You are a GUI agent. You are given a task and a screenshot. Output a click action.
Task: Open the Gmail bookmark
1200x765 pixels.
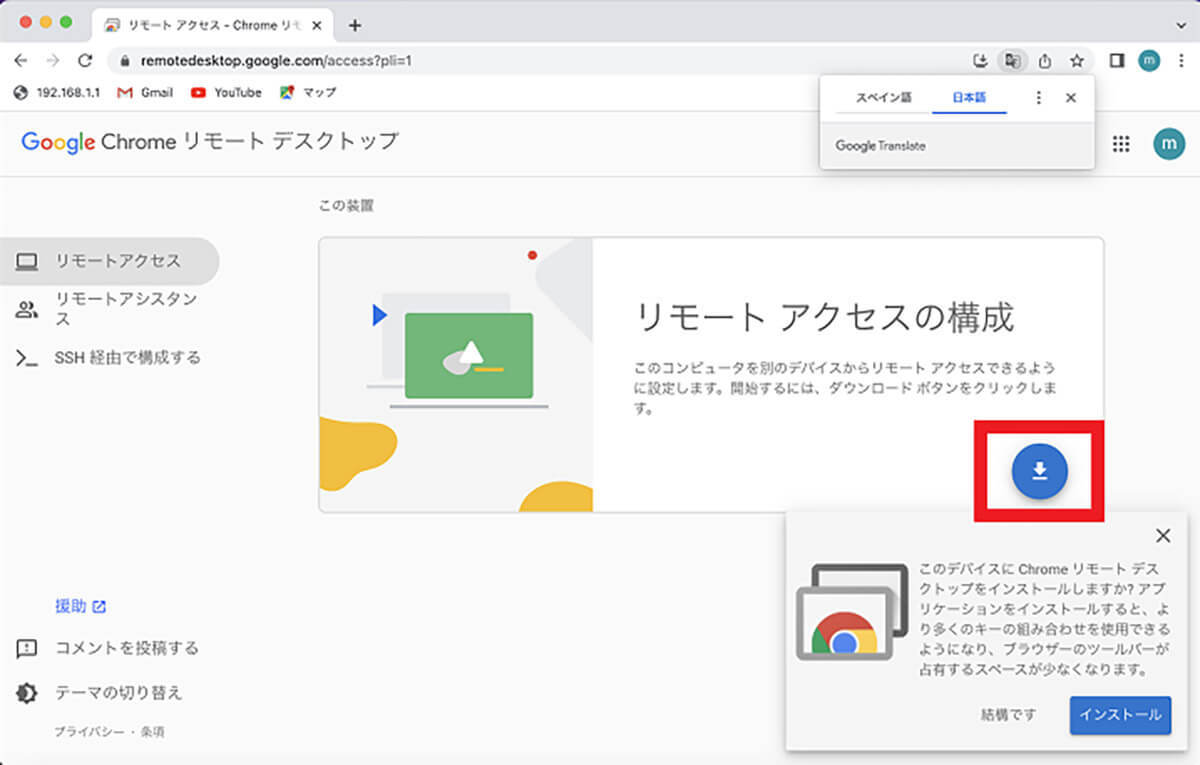(145, 92)
